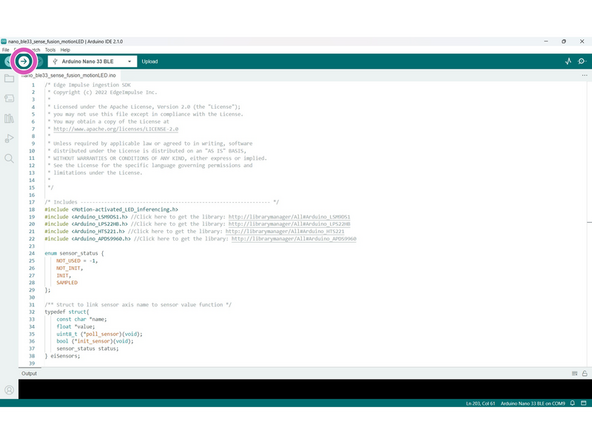The height and width of the screenshot is (444, 592).
Task: Open the editor tab more-options ellipsis
Action: (x=584, y=76)
